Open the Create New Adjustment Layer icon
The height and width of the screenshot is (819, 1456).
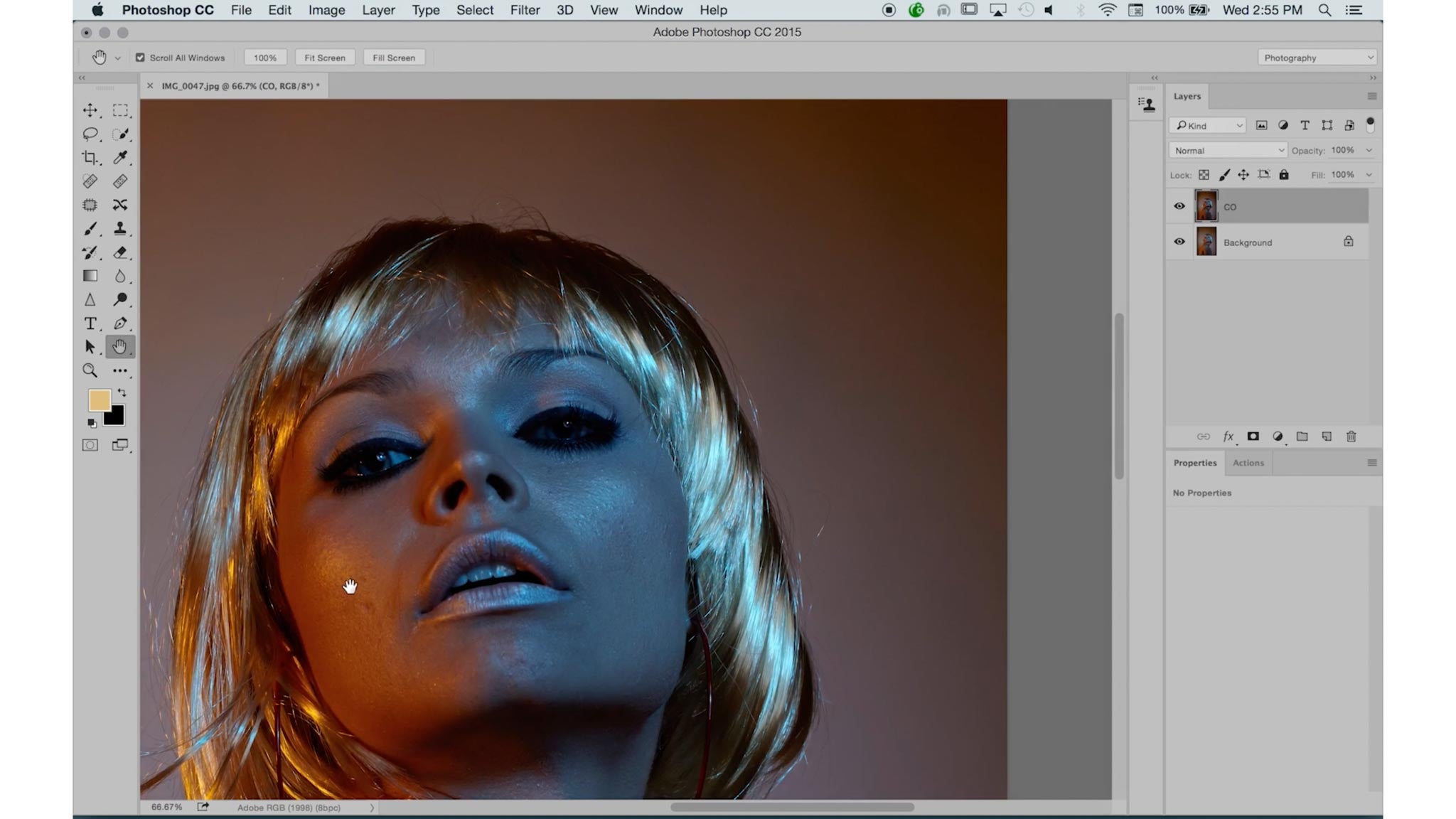(1278, 437)
